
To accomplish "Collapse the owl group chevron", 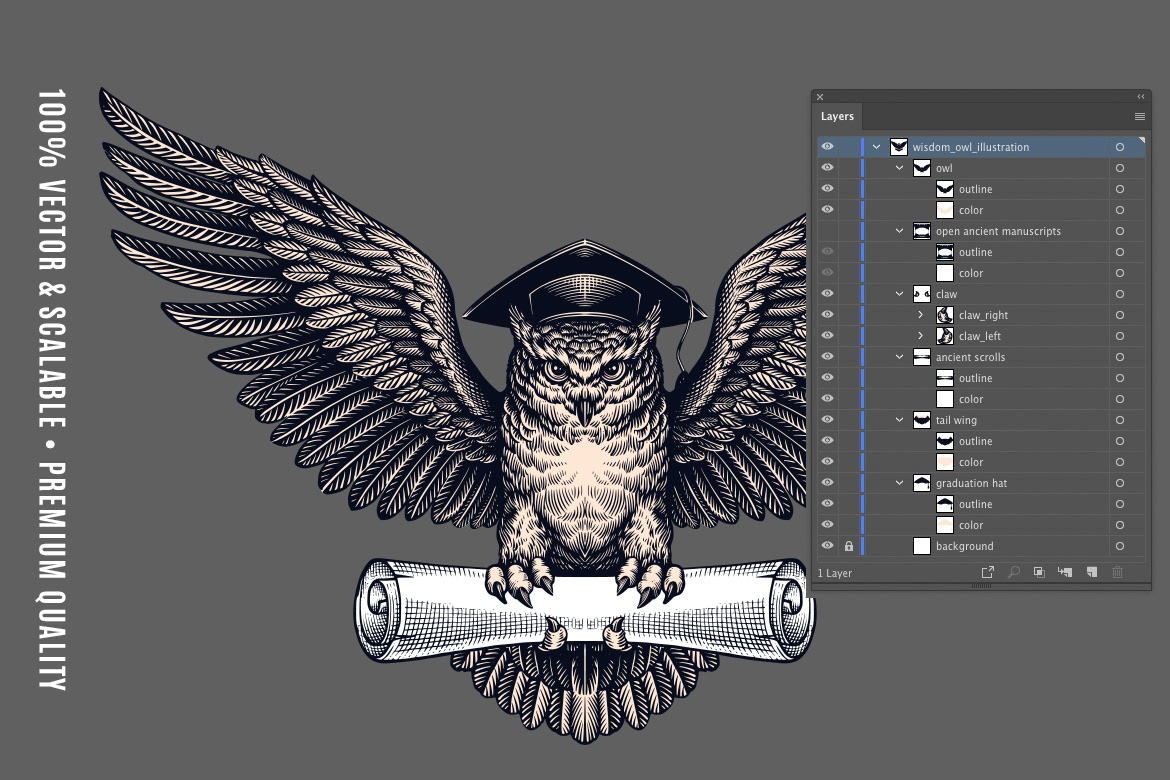I will [x=900, y=168].
